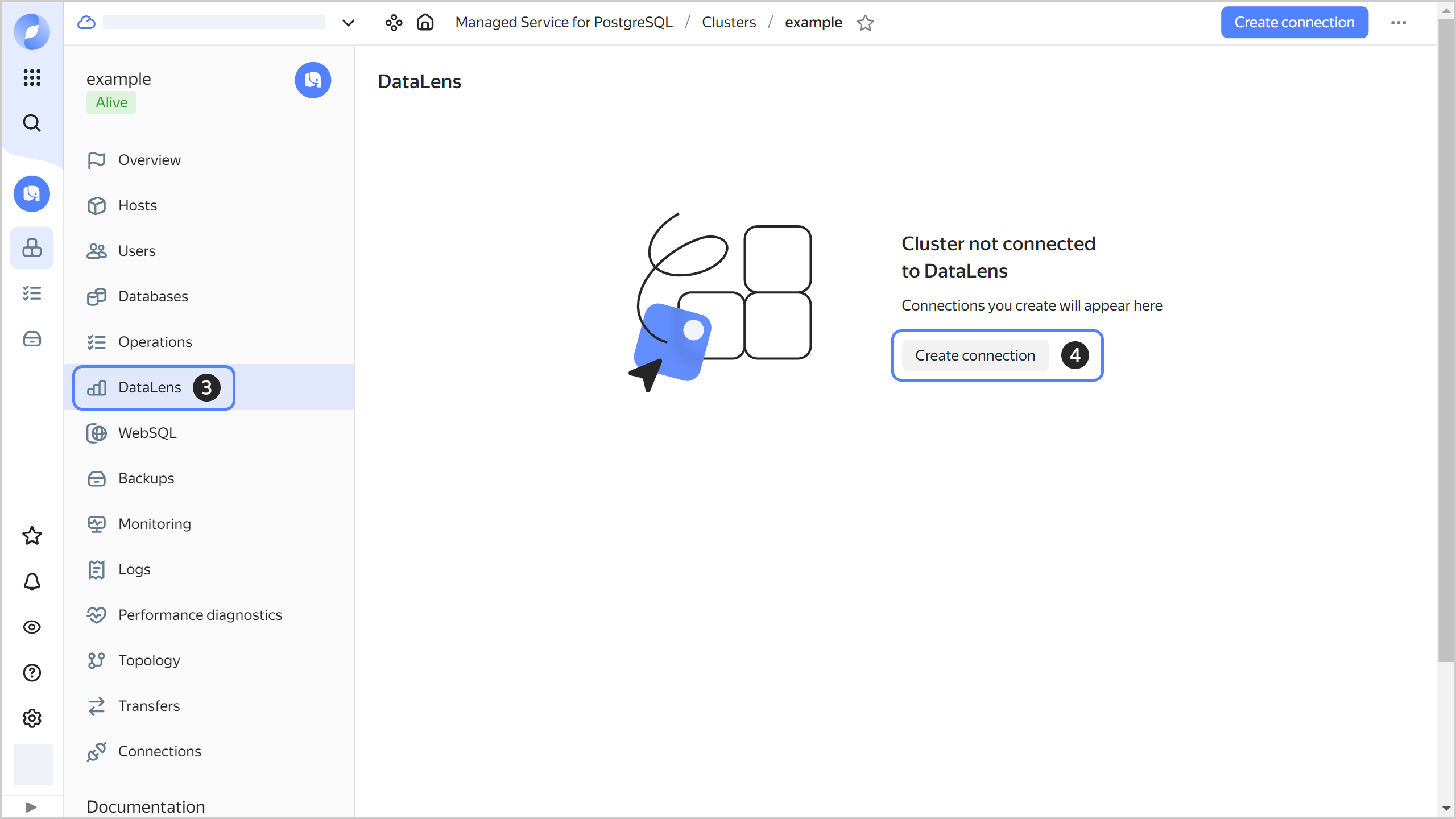Go to Performance diagnostics section

200,615
